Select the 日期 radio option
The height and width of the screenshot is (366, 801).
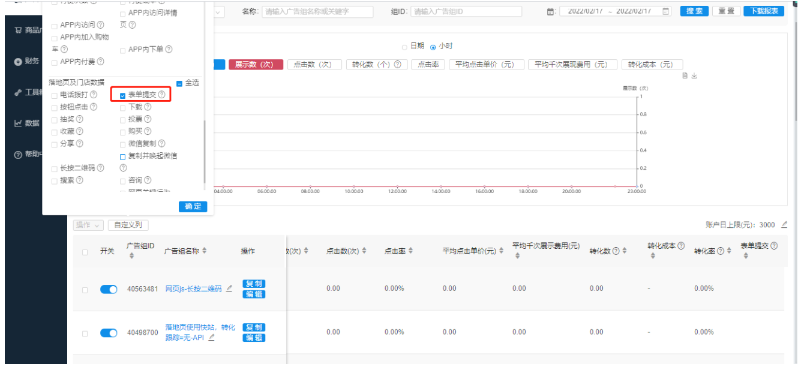(x=405, y=47)
